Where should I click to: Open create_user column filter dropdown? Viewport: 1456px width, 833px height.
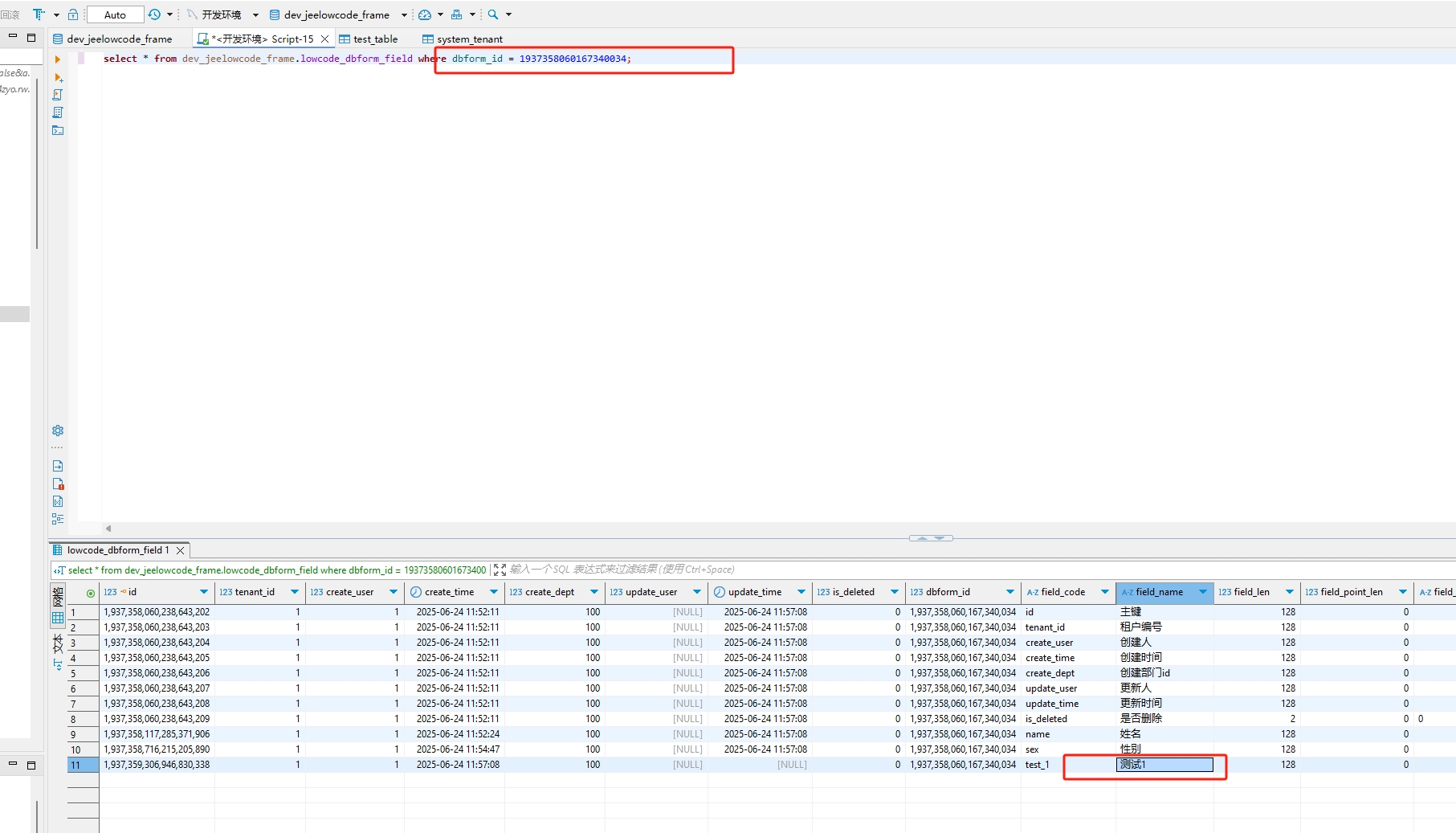(x=394, y=592)
